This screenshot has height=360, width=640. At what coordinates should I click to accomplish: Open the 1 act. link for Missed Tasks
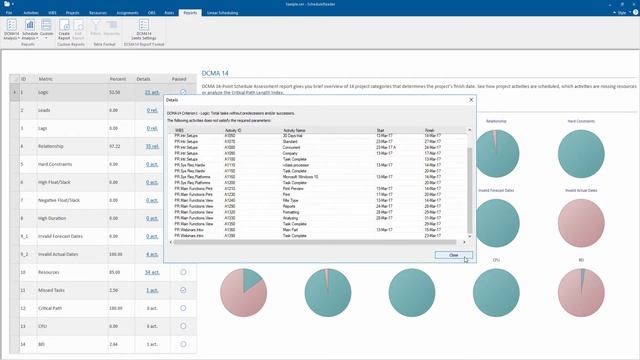(x=152, y=290)
